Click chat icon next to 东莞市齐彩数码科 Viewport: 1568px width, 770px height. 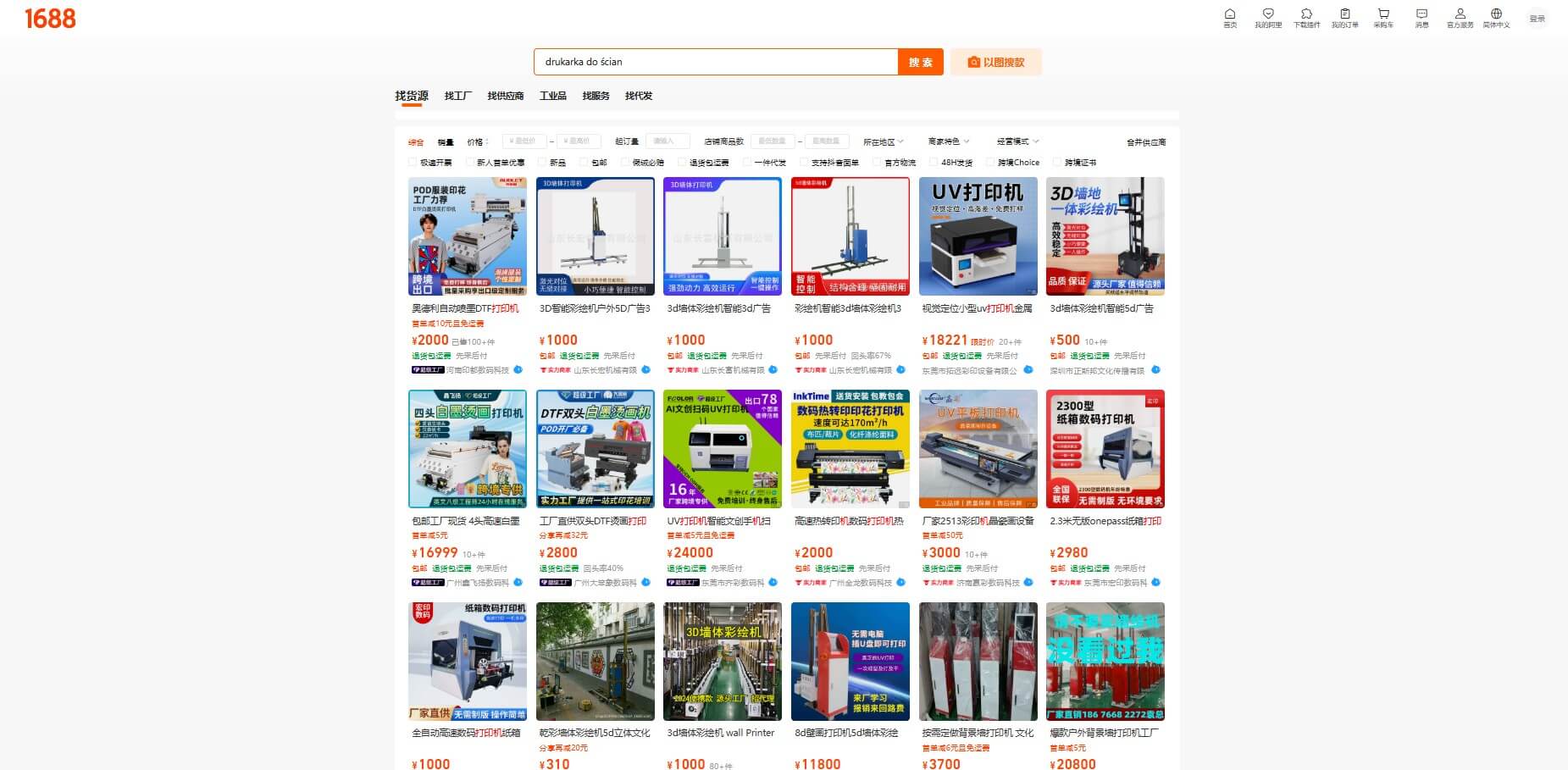pyautogui.click(x=773, y=583)
